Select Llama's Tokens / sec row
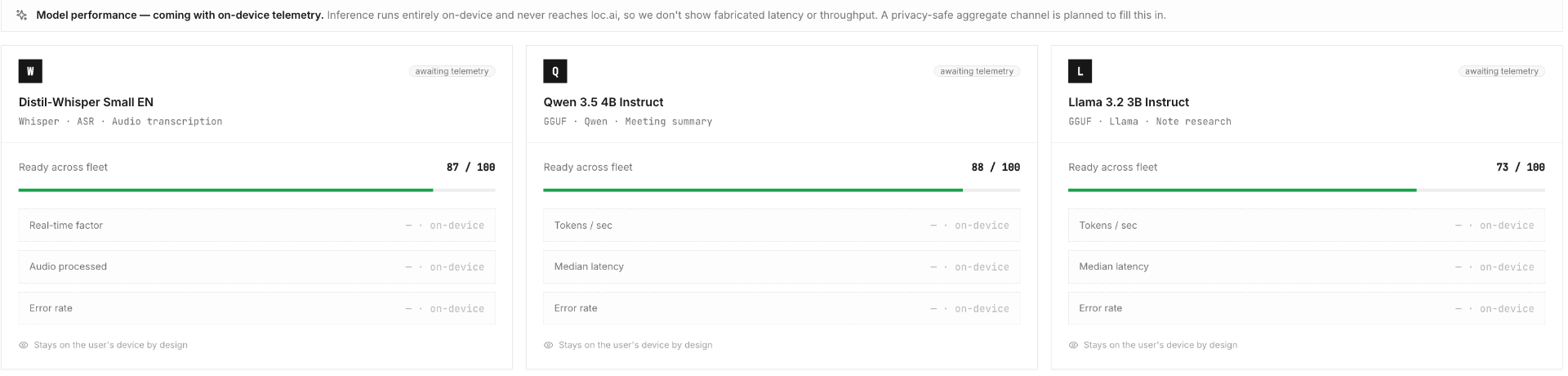The image size is (1568, 376). point(1307,226)
